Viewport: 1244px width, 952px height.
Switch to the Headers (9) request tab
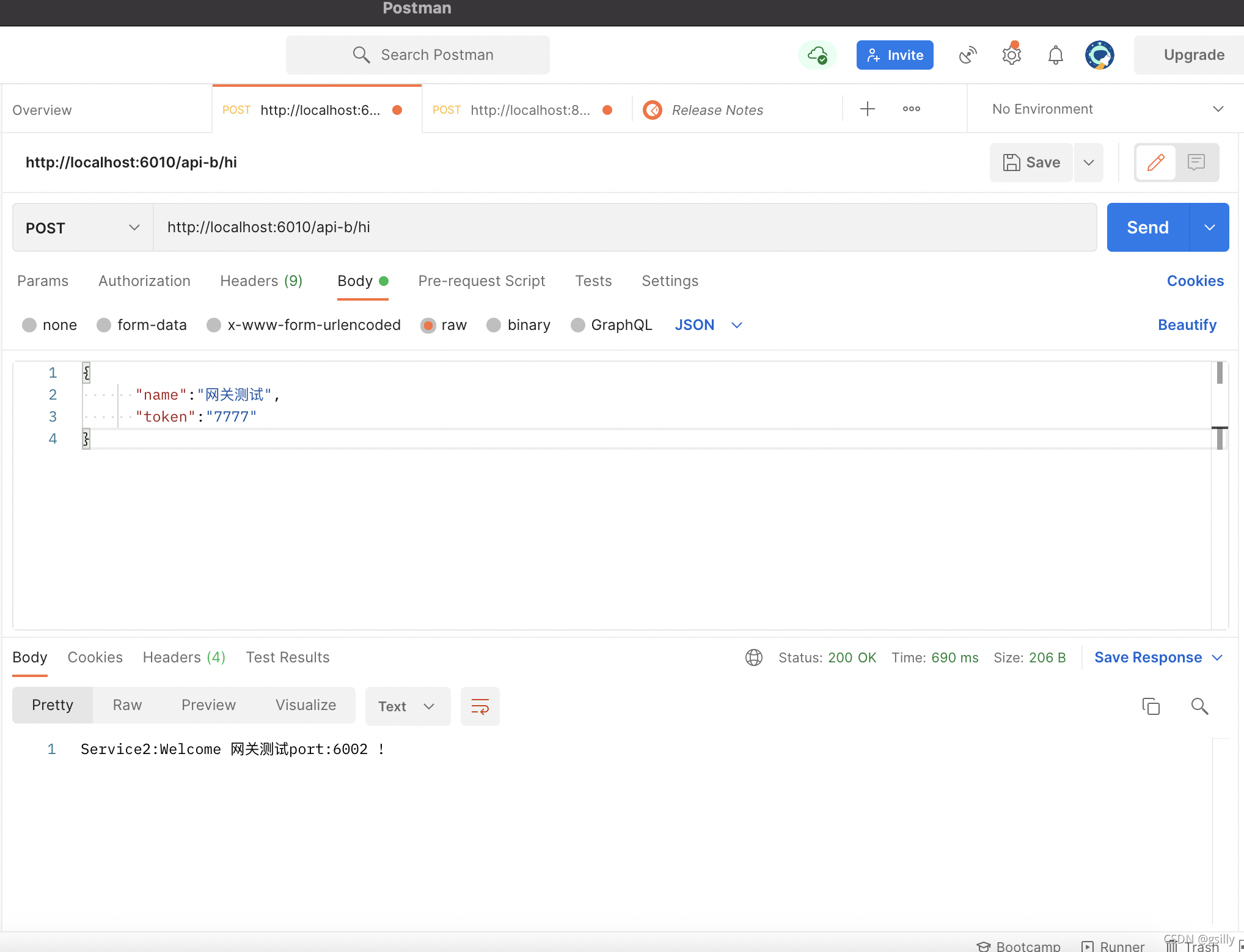(x=261, y=281)
